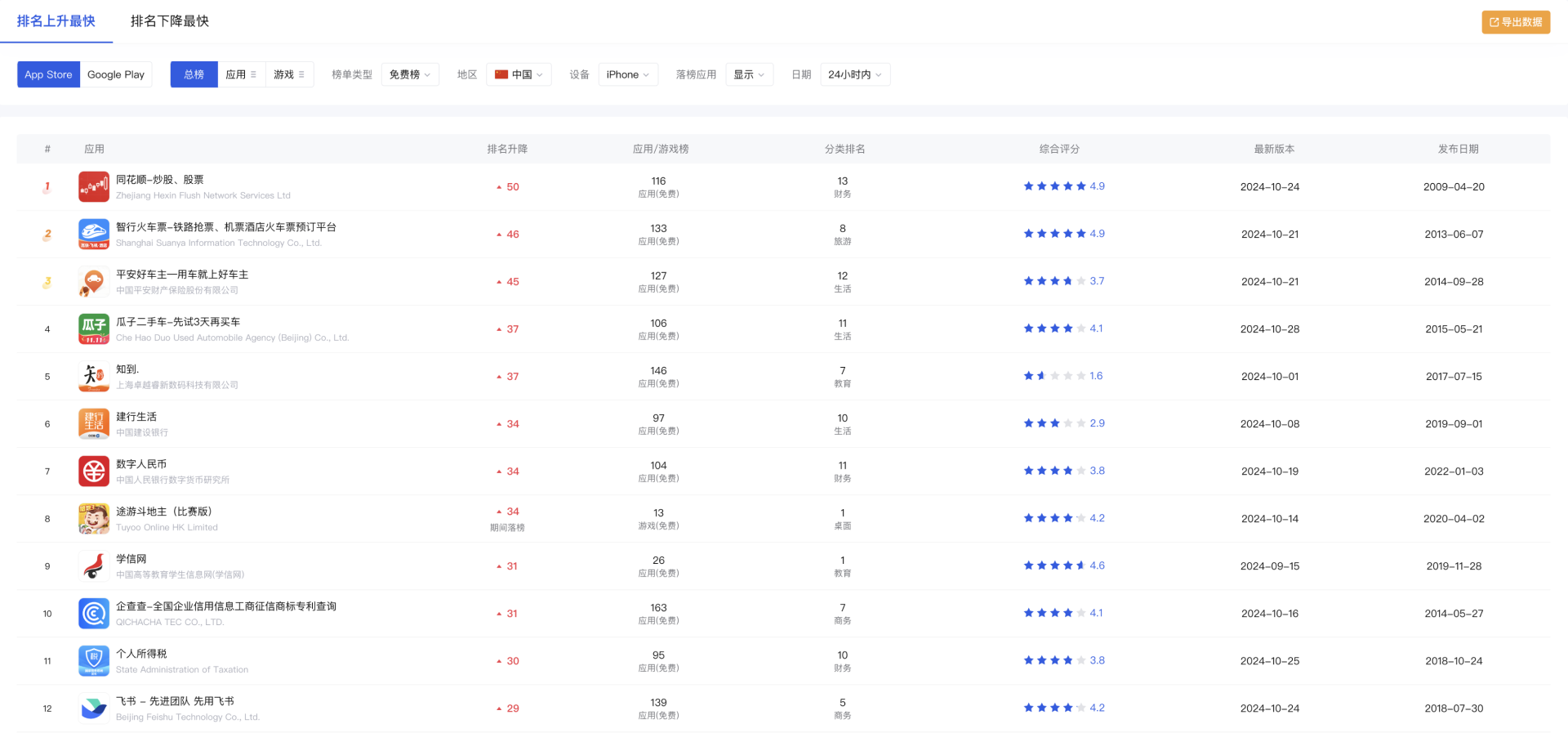
Task: Click Beijing Feishu Technology Co., Ltd. publisher
Action: (x=188, y=717)
